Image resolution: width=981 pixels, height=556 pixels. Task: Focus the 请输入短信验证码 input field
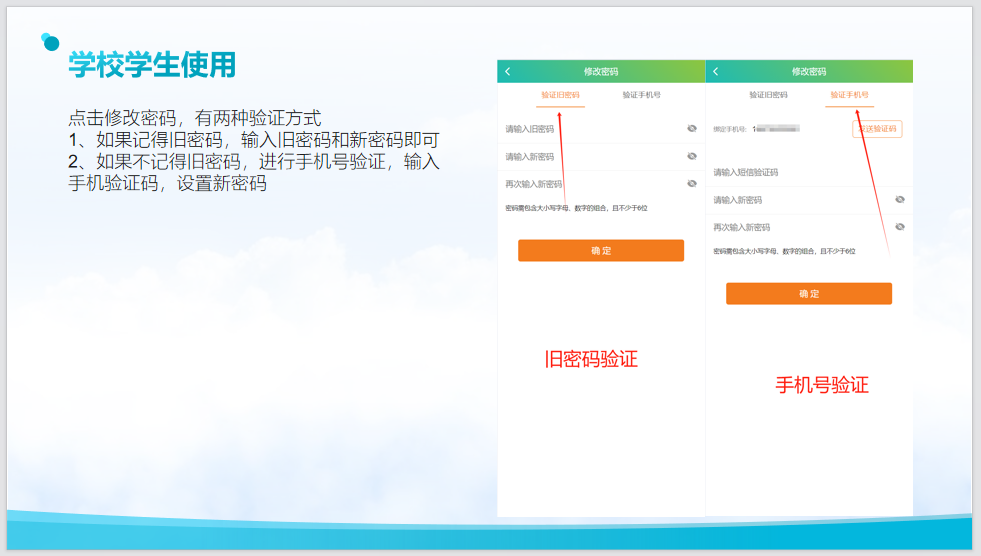[800, 173]
